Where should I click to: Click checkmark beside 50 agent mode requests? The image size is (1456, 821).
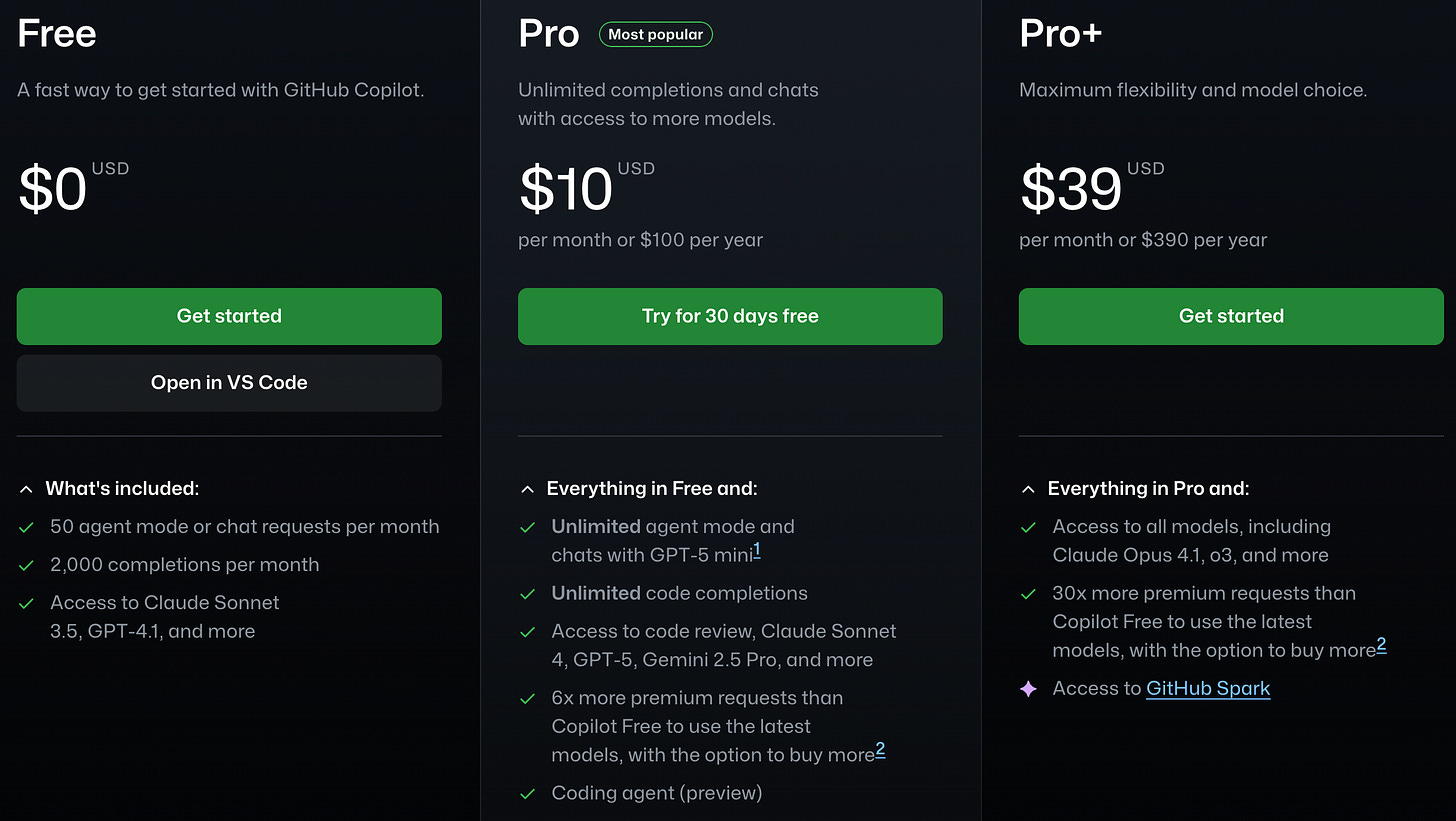click(27, 527)
